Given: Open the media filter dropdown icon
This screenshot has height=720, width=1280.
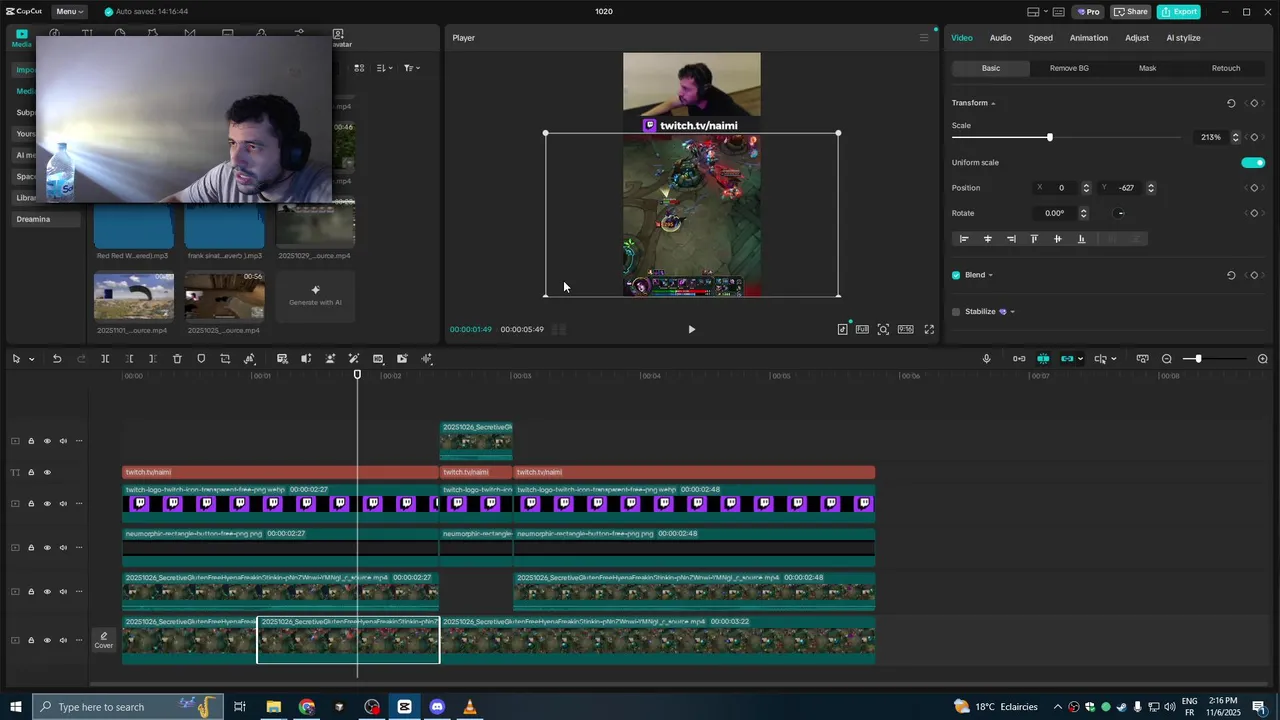Looking at the screenshot, I should pos(410,68).
